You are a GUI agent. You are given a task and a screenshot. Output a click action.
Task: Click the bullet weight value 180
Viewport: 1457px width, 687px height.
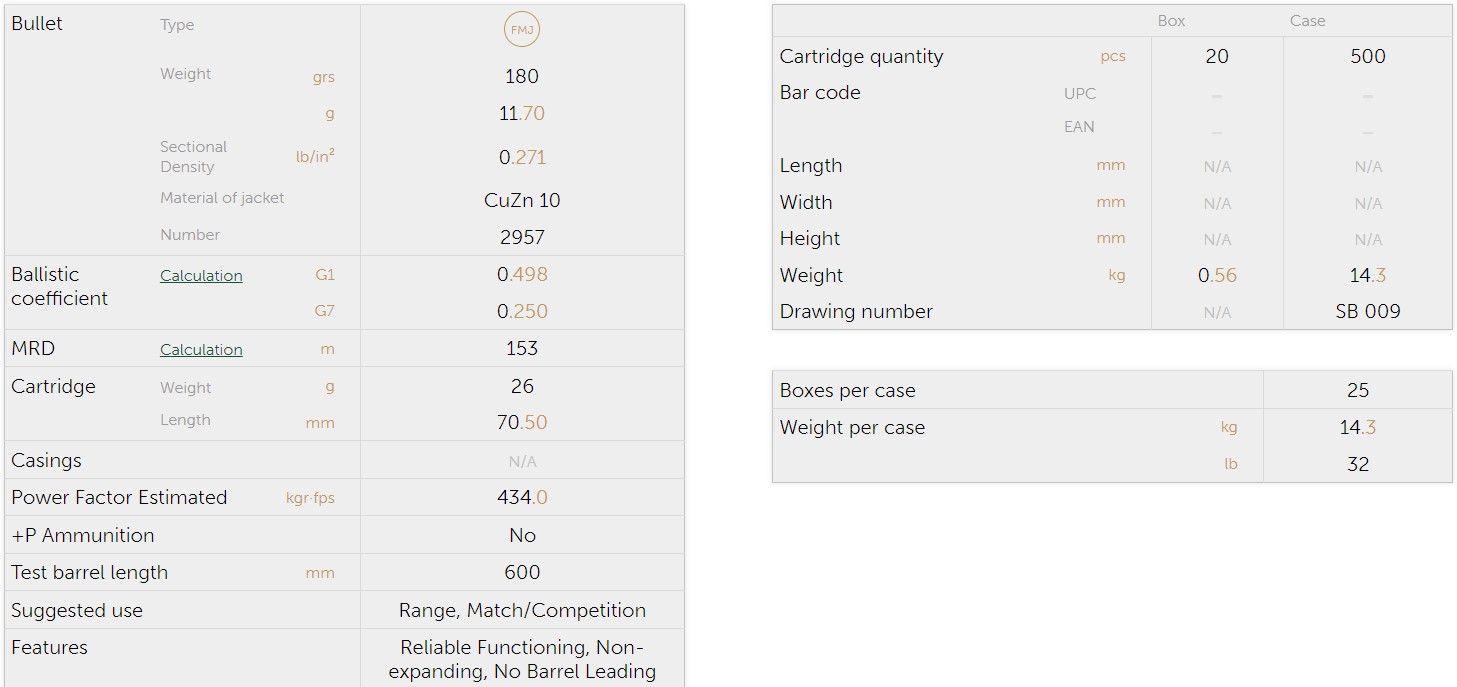coord(522,76)
